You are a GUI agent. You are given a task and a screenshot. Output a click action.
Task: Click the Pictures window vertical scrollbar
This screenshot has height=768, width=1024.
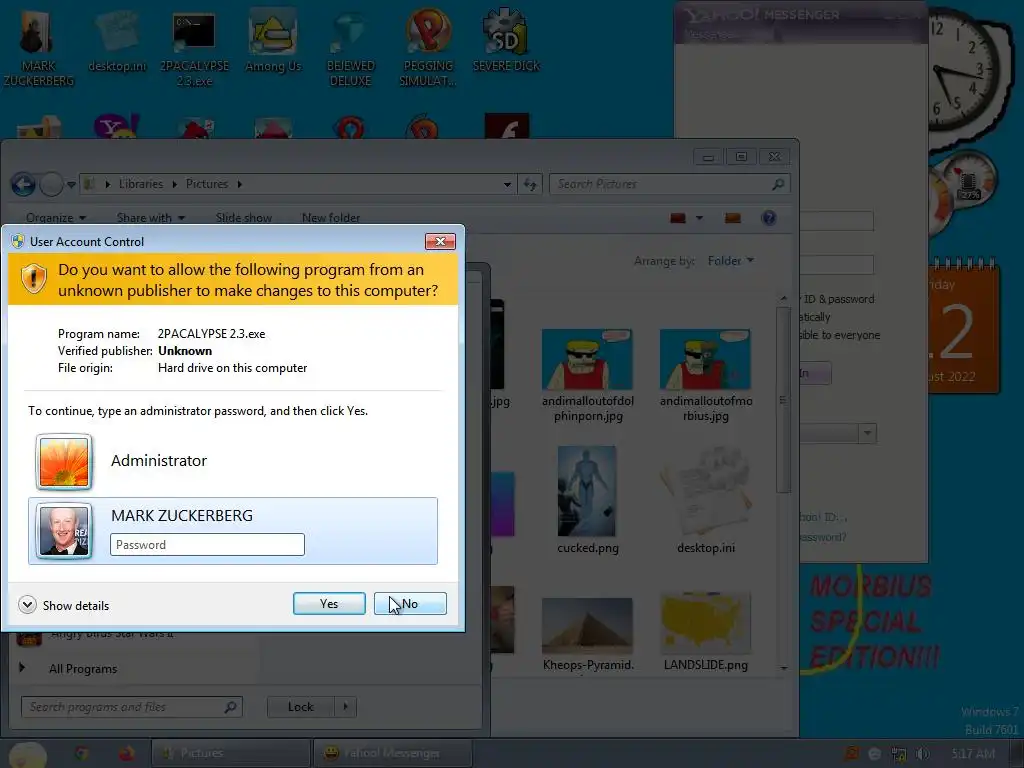783,400
